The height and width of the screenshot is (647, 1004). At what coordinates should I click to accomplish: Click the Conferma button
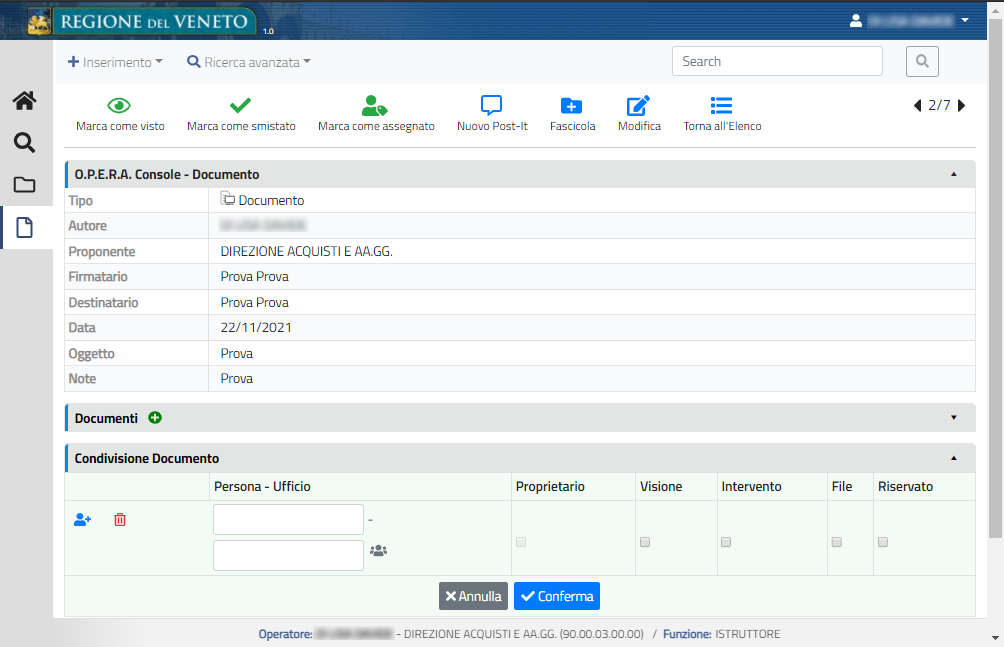[x=557, y=596]
